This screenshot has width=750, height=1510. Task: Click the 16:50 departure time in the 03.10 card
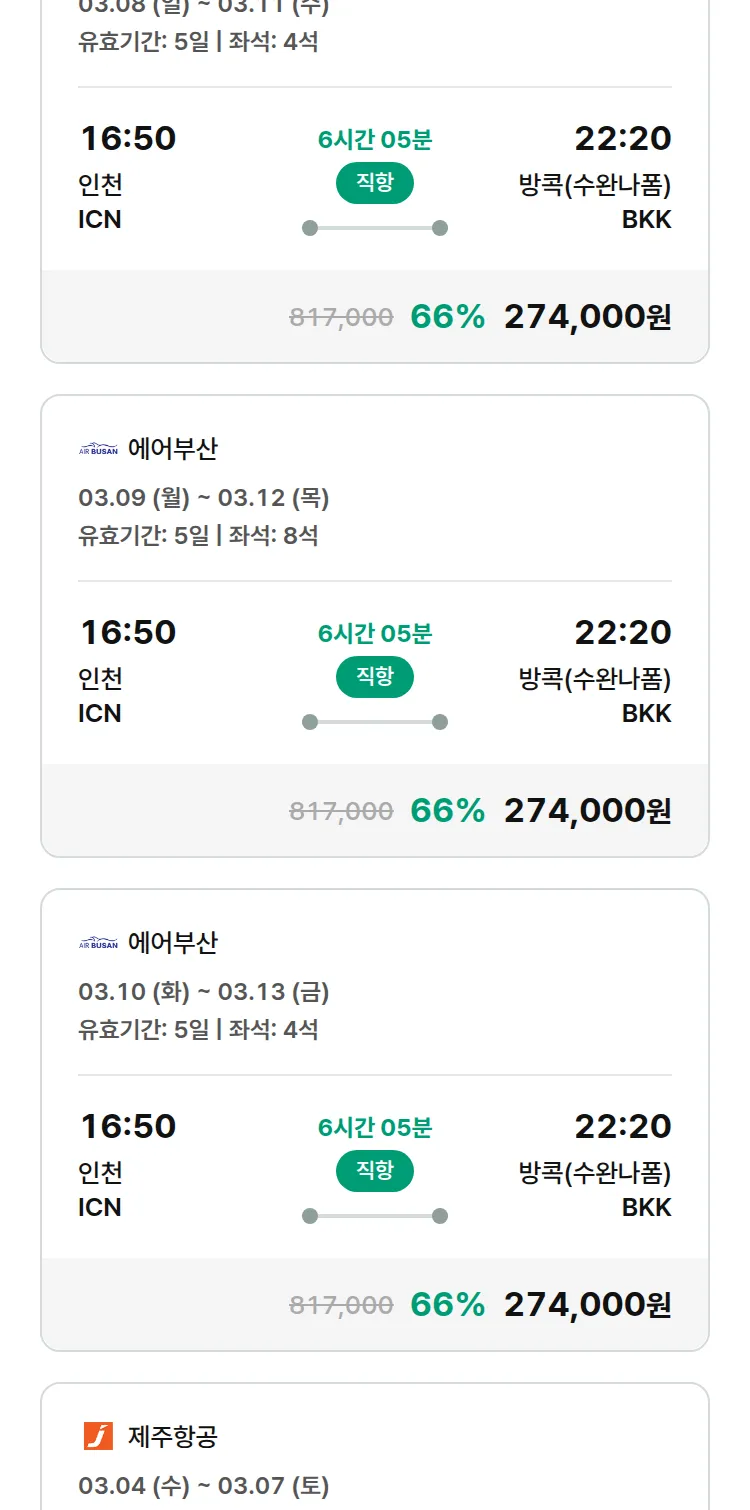[128, 1126]
